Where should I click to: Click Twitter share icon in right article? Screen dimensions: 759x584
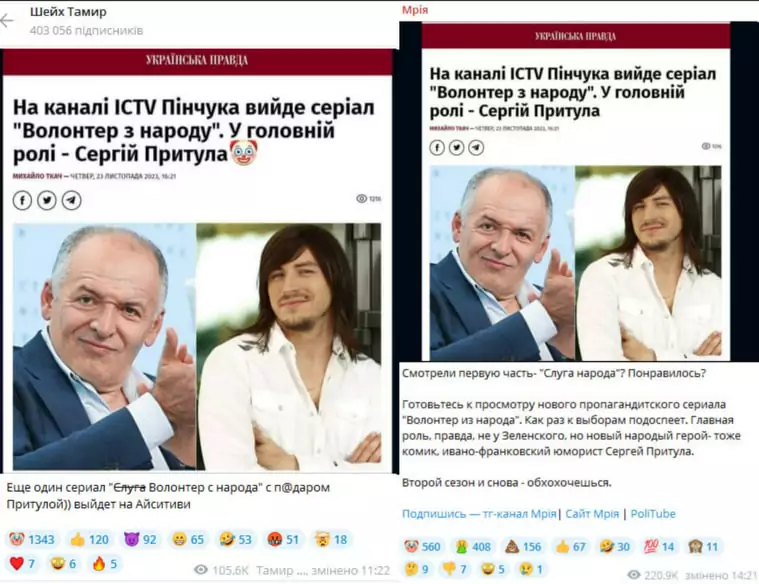[x=456, y=147]
